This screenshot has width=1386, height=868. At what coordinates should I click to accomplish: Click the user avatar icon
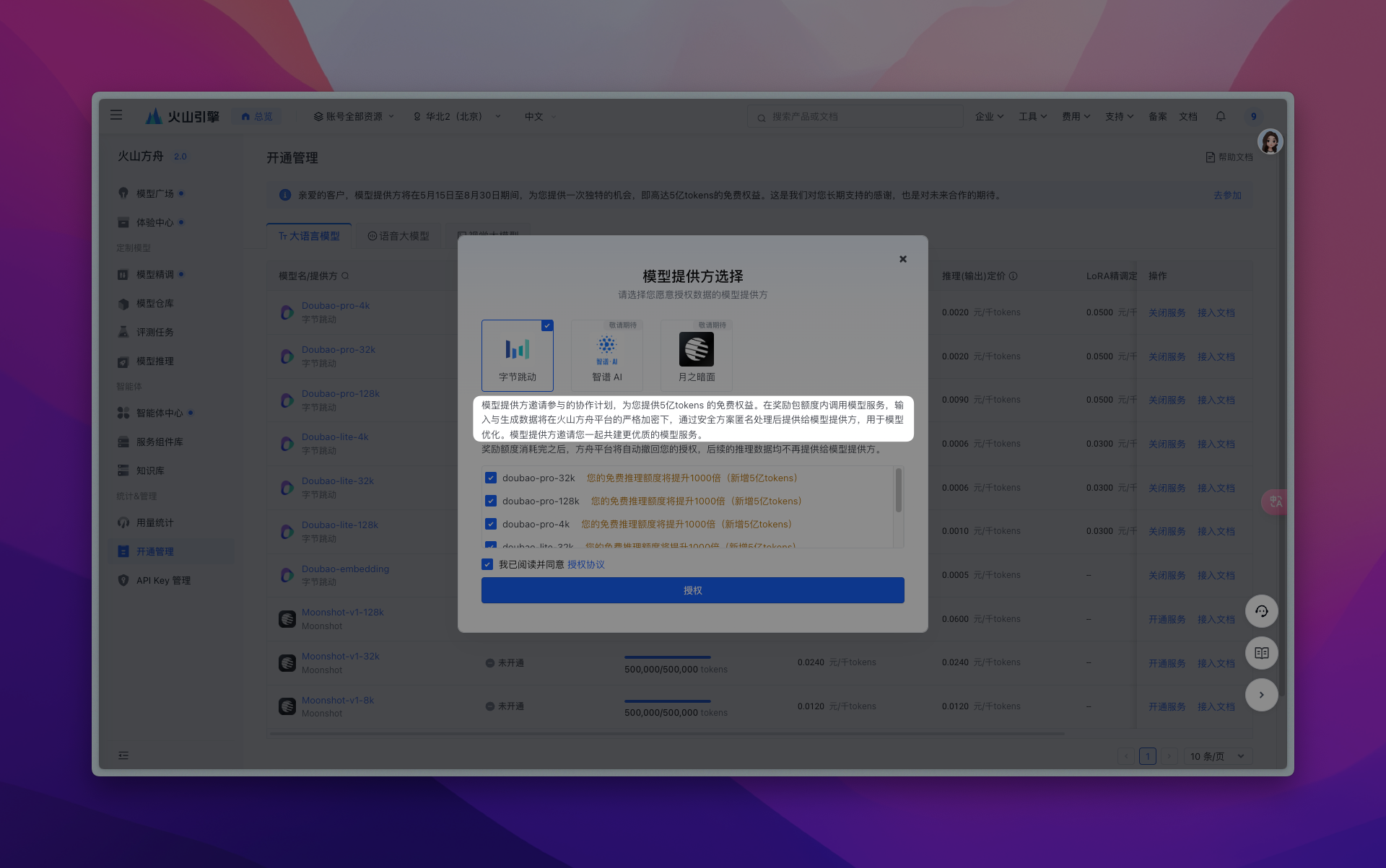click(x=1270, y=141)
